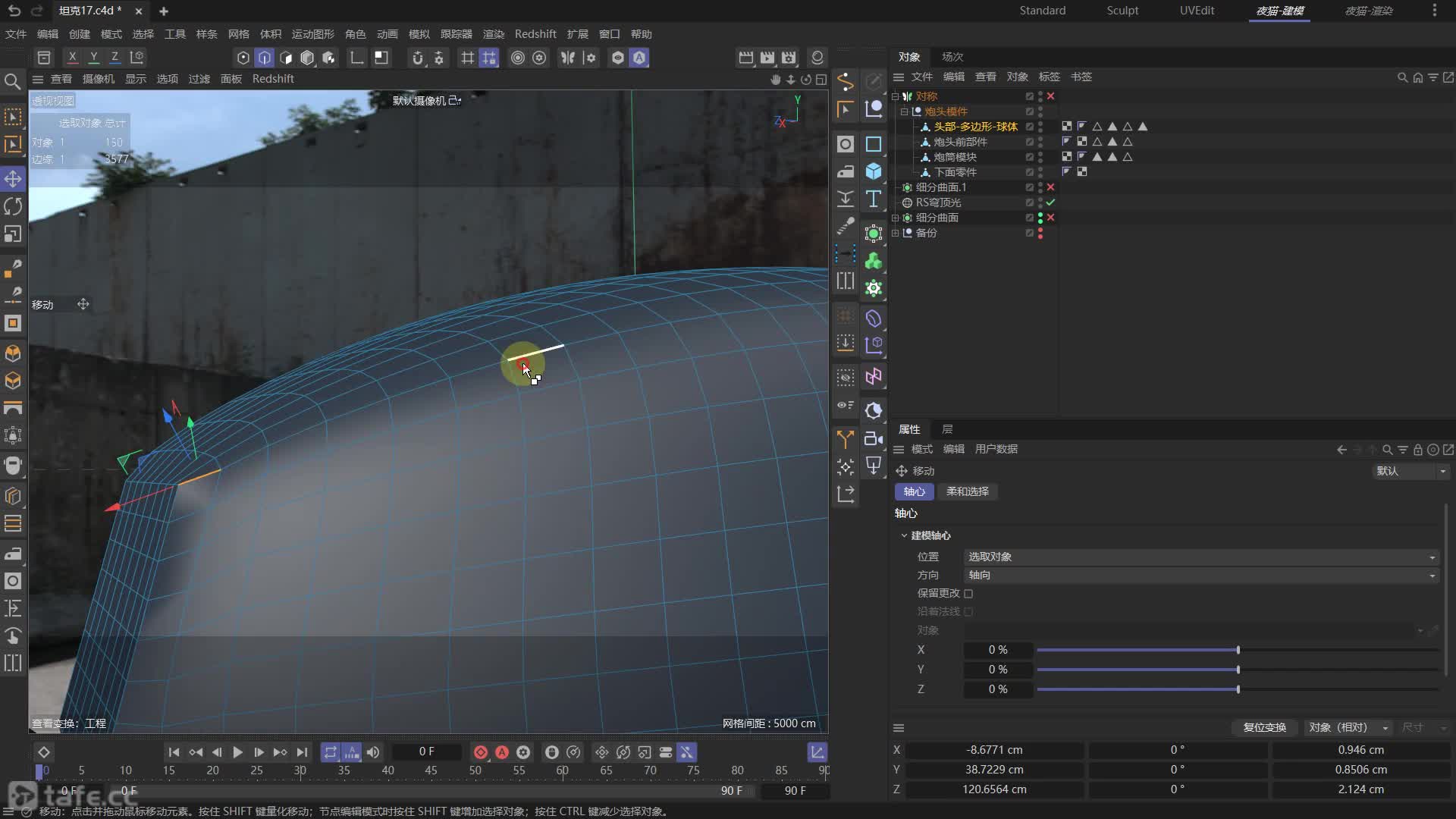Create a Cube primitive
The image size is (1456, 819).
874,171
